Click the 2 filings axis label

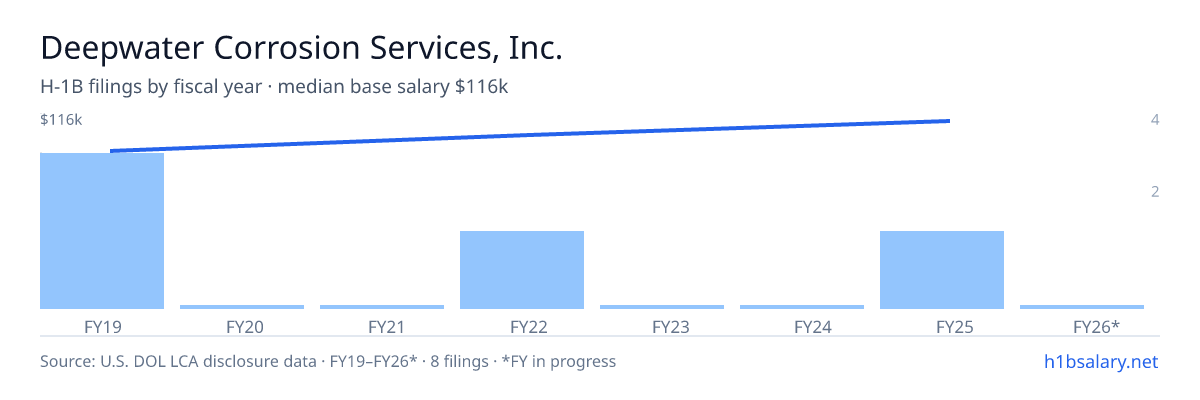[1155, 192]
